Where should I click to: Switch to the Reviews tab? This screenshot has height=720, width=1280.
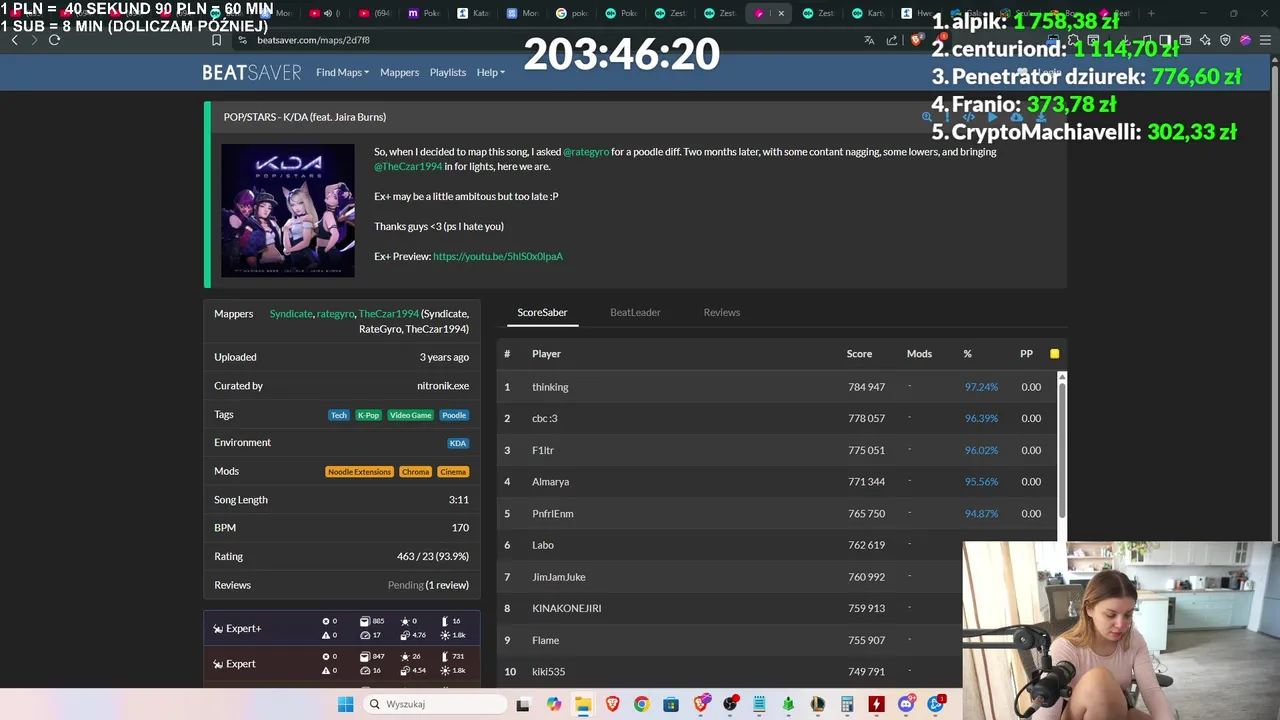click(721, 312)
